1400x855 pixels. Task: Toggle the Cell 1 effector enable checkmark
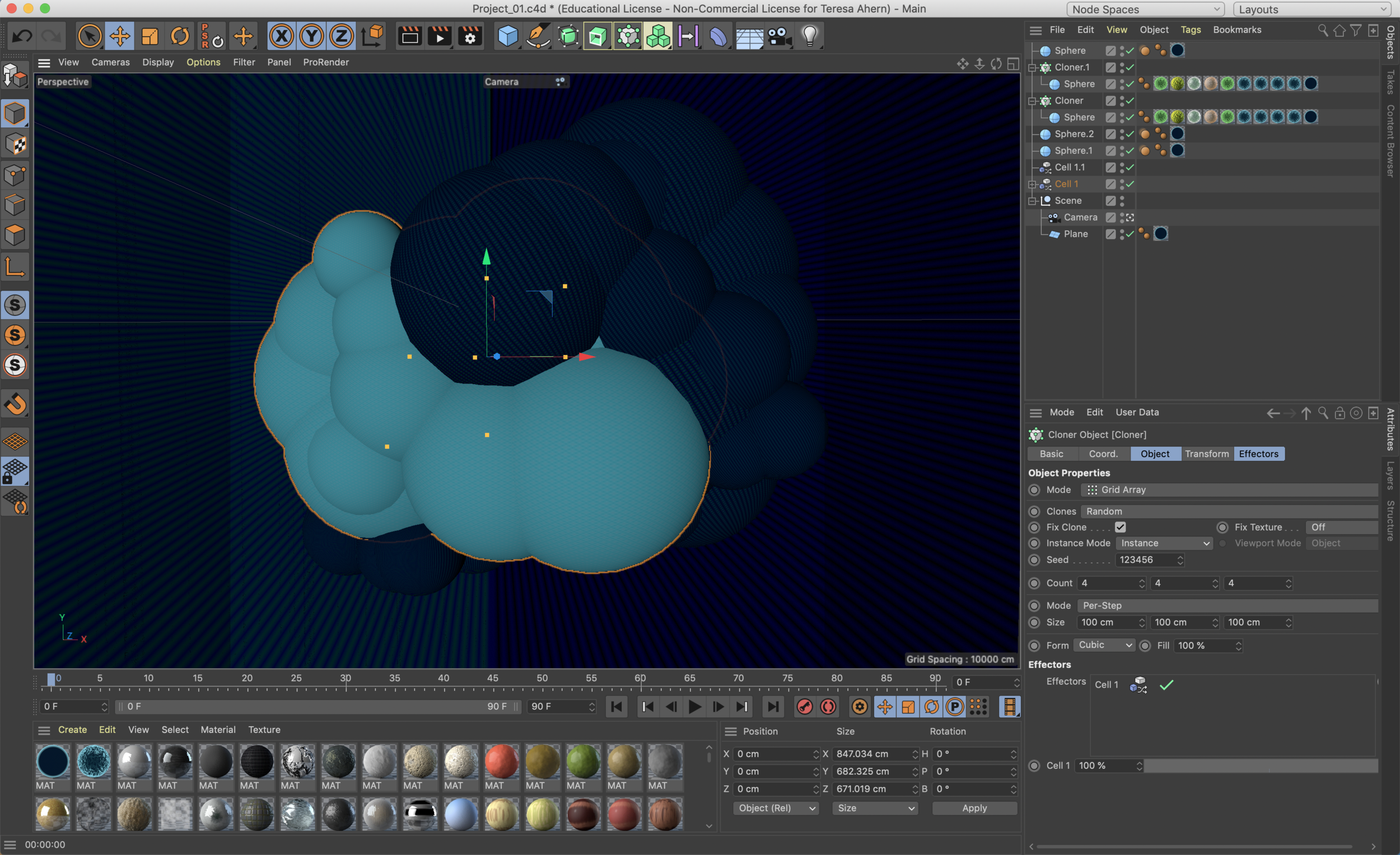(1166, 685)
